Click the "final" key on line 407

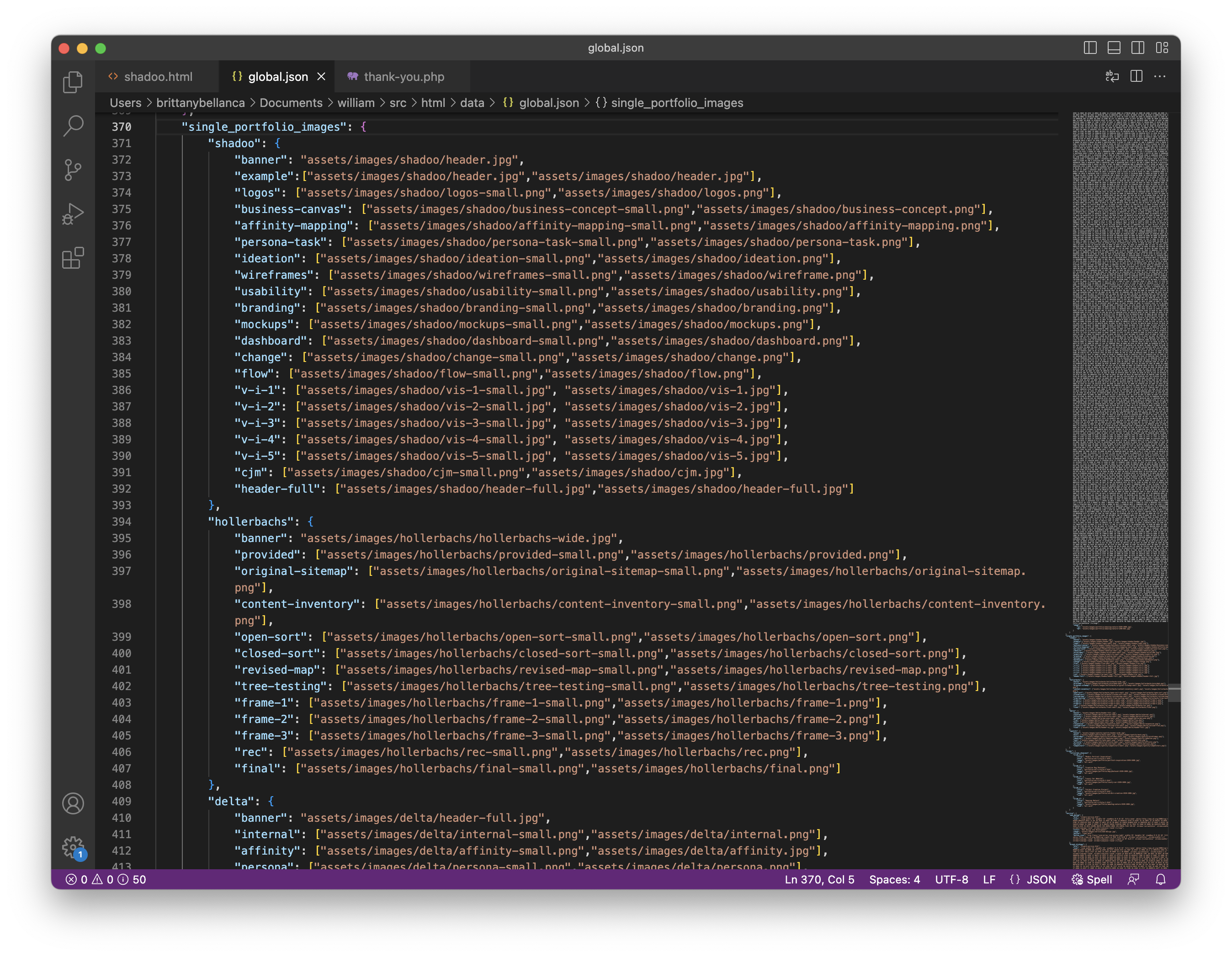[x=257, y=769]
